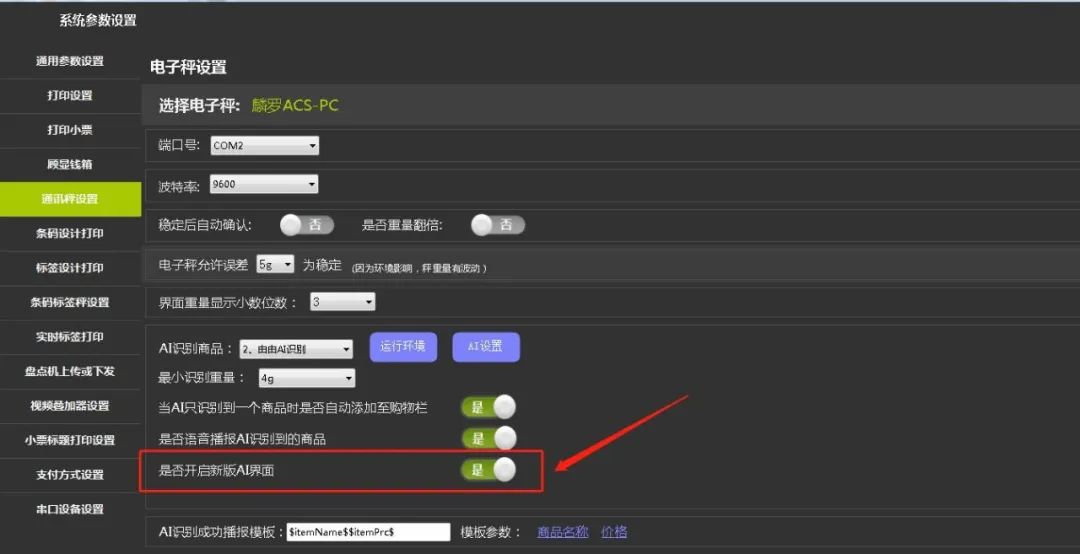1080x554 pixels.
Task: Click the 运行环境 button
Action: pos(403,347)
